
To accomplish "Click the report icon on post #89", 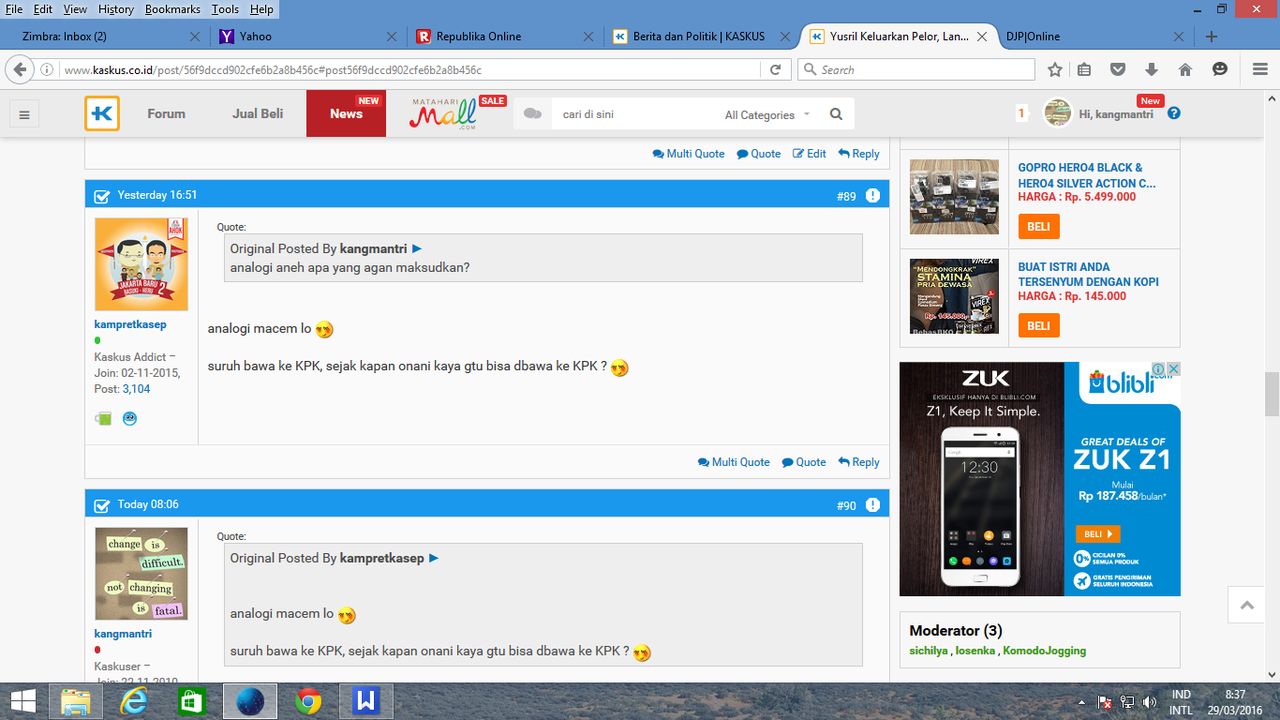I will point(873,195).
